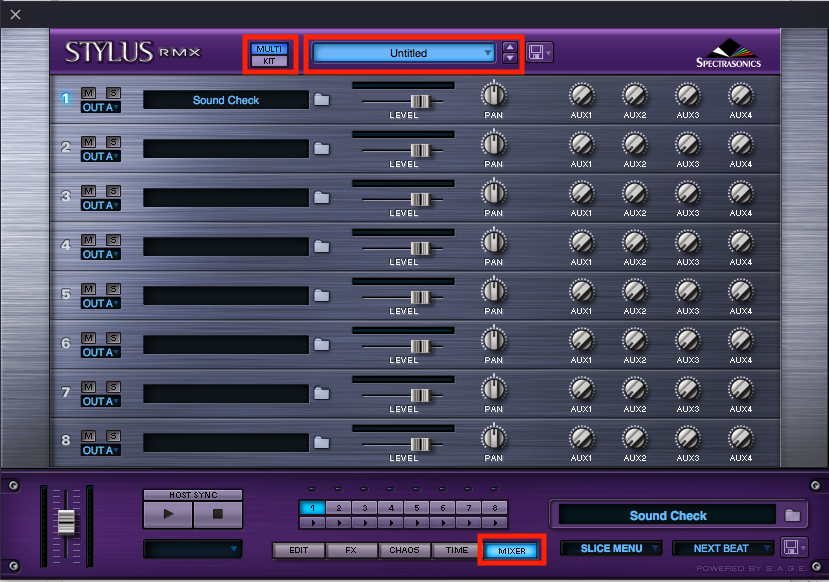The width and height of the screenshot is (829, 582).
Task: Step multi preset up with arrow
Action: pos(510,47)
